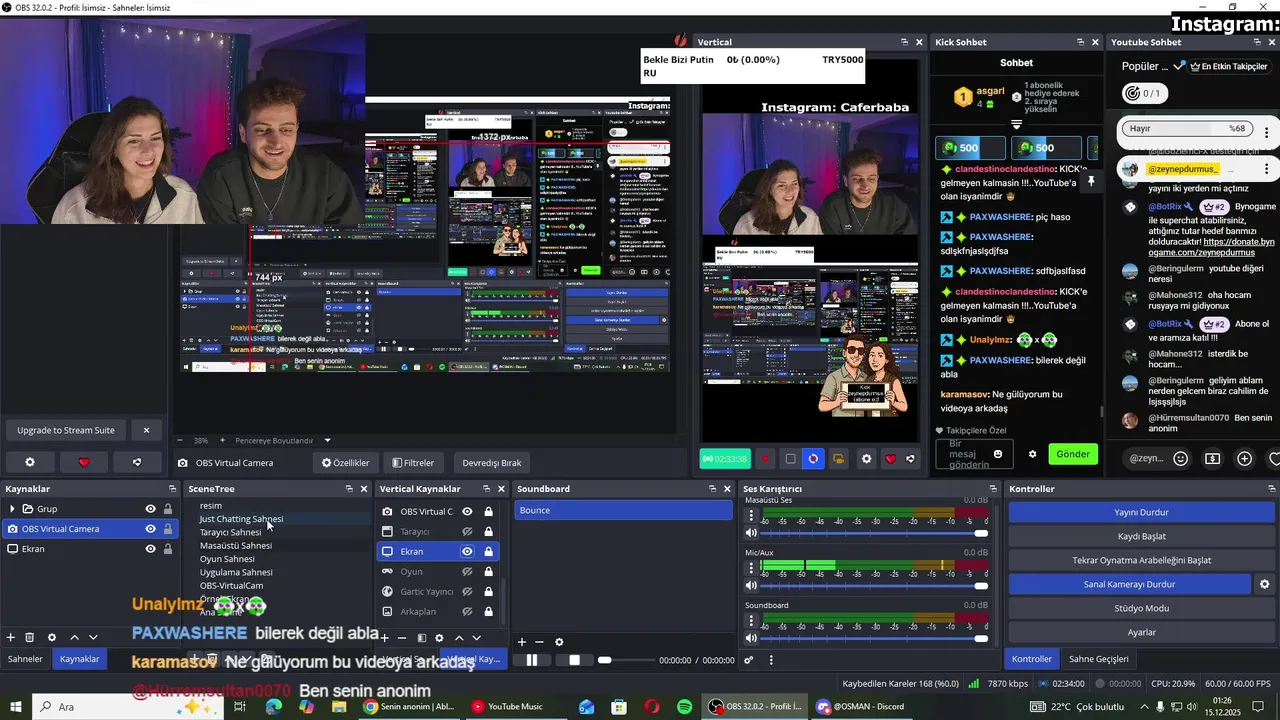Collapse Kick chat leaderboard arrow
This screenshot has height=720, width=1280.
1016,124
